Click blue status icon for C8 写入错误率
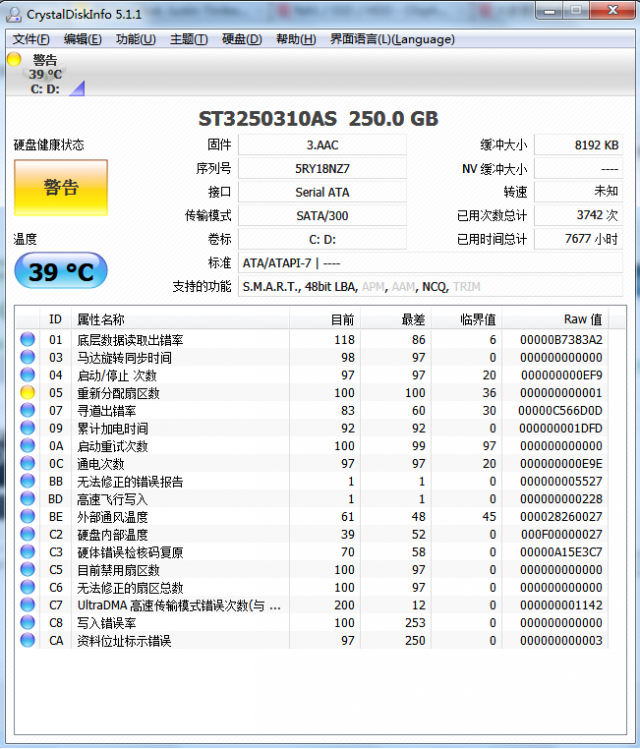This screenshot has height=749, width=640. tap(28, 622)
